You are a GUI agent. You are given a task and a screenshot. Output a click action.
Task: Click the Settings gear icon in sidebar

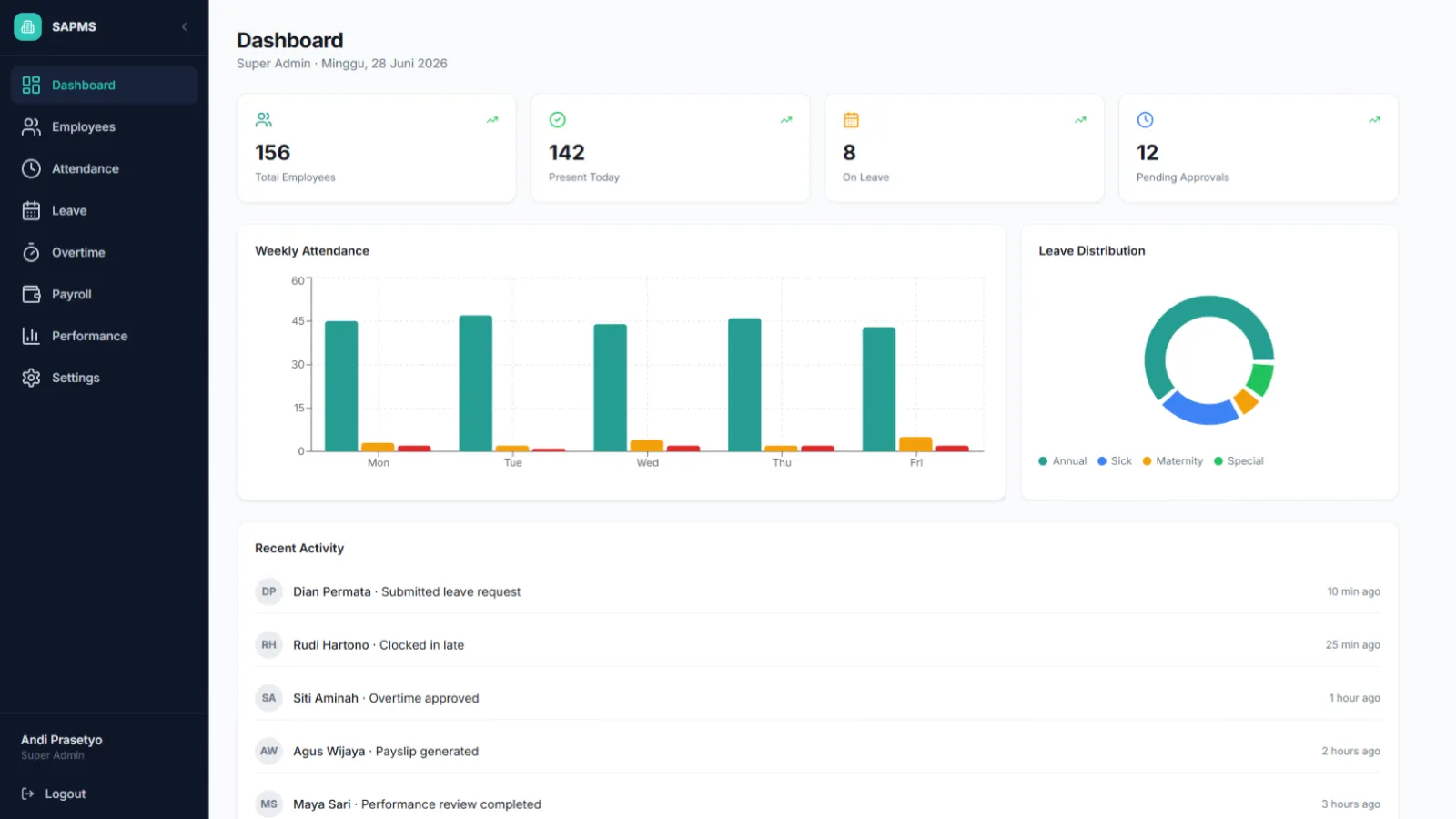point(31,378)
